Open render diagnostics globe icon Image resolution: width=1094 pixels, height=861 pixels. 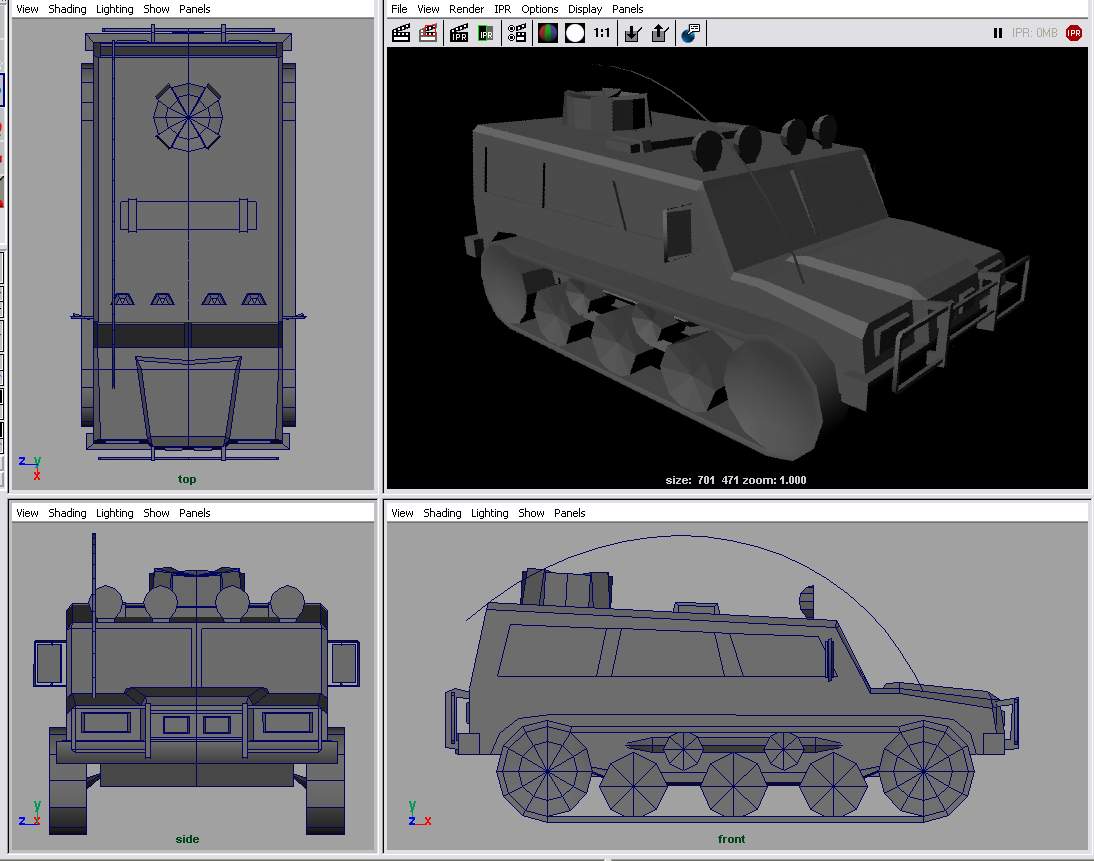pos(690,33)
